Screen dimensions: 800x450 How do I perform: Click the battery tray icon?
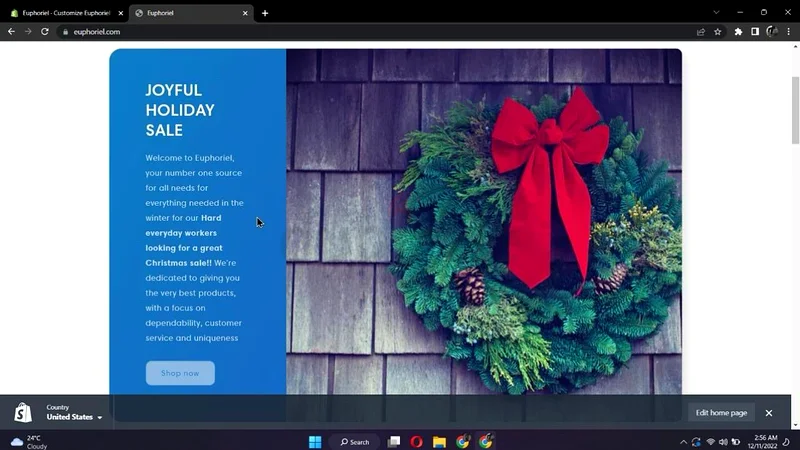(736, 442)
